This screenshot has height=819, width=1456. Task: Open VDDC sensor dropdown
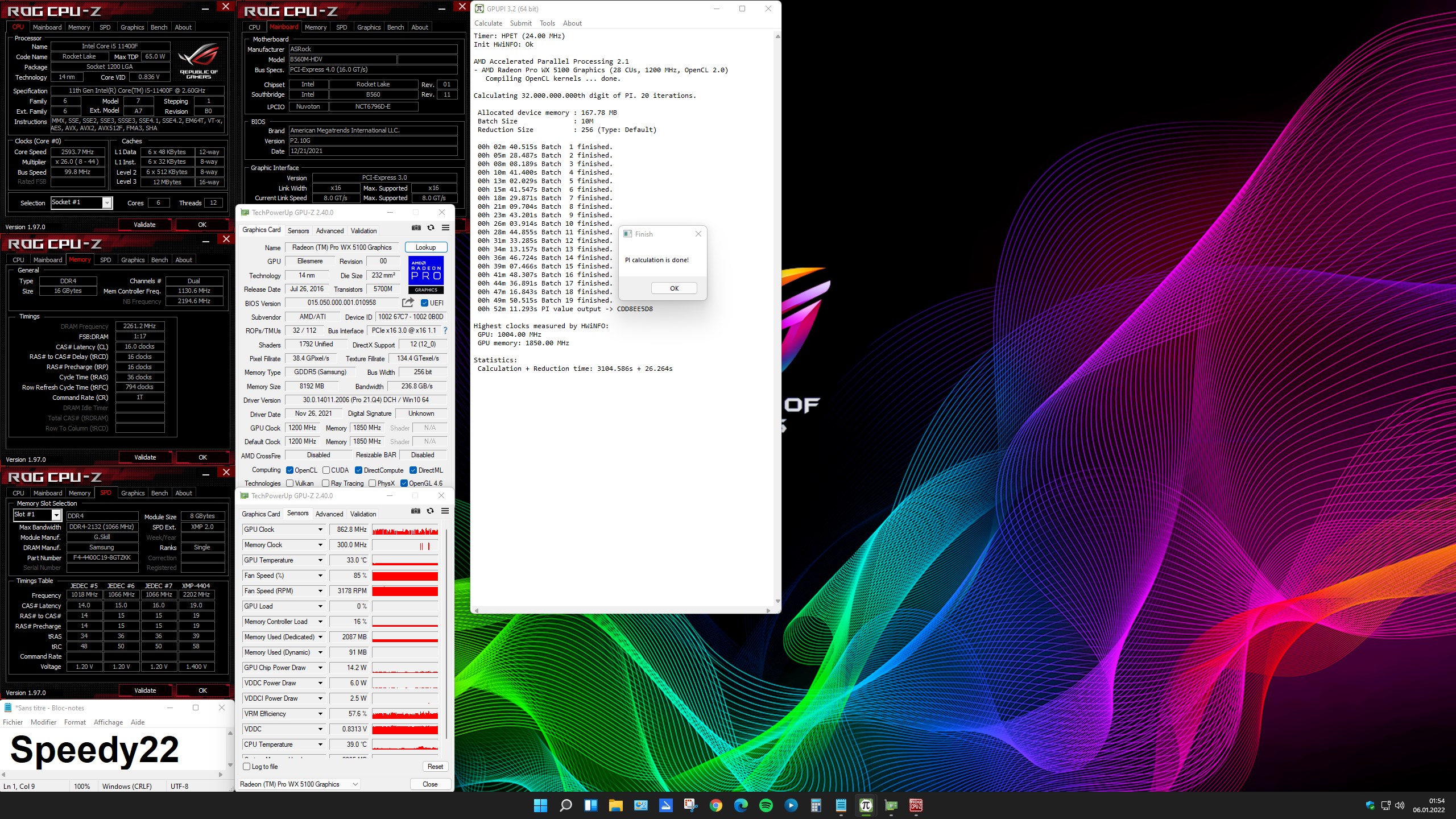point(320,729)
